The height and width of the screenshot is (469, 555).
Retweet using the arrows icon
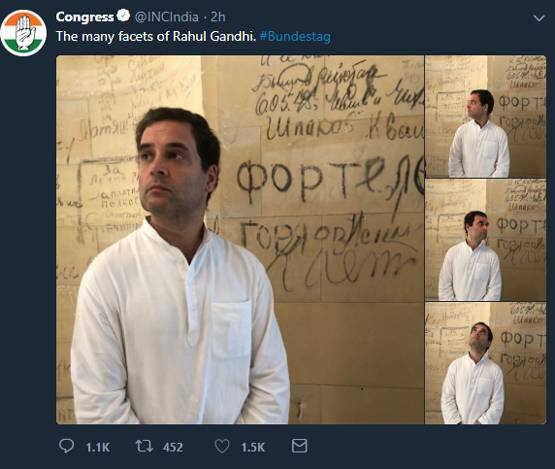(144, 446)
